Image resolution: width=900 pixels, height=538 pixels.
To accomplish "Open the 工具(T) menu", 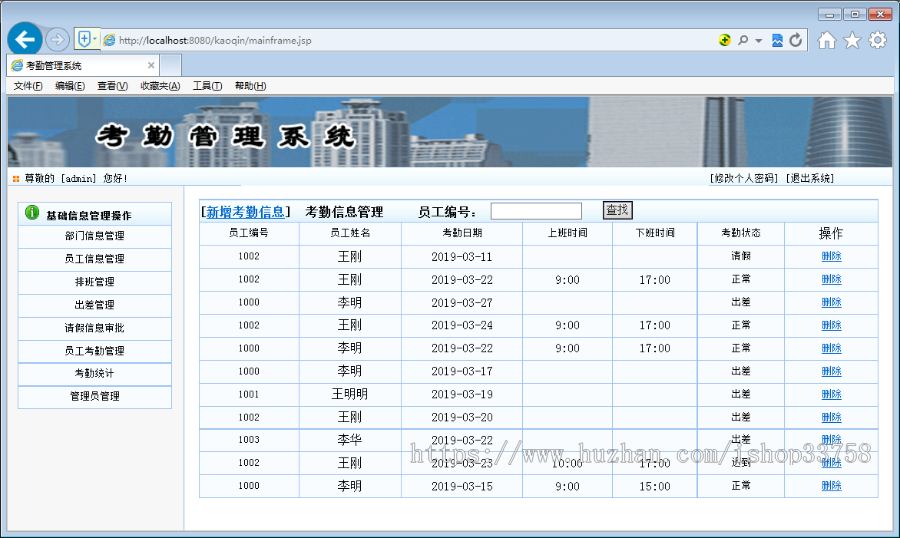I will (x=207, y=86).
